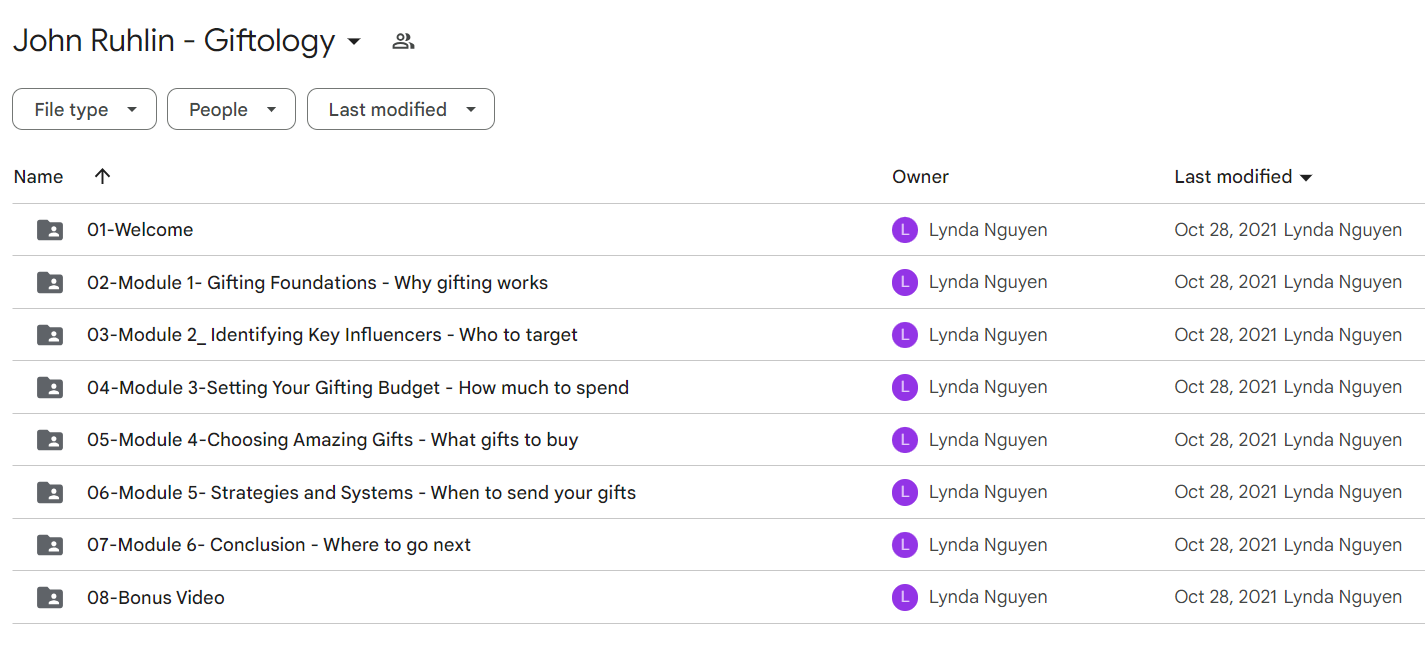Click owner name Lynda Nguyen for 04-Module 3
The width and height of the screenshot is (1425, 670).
pos(988,387)
